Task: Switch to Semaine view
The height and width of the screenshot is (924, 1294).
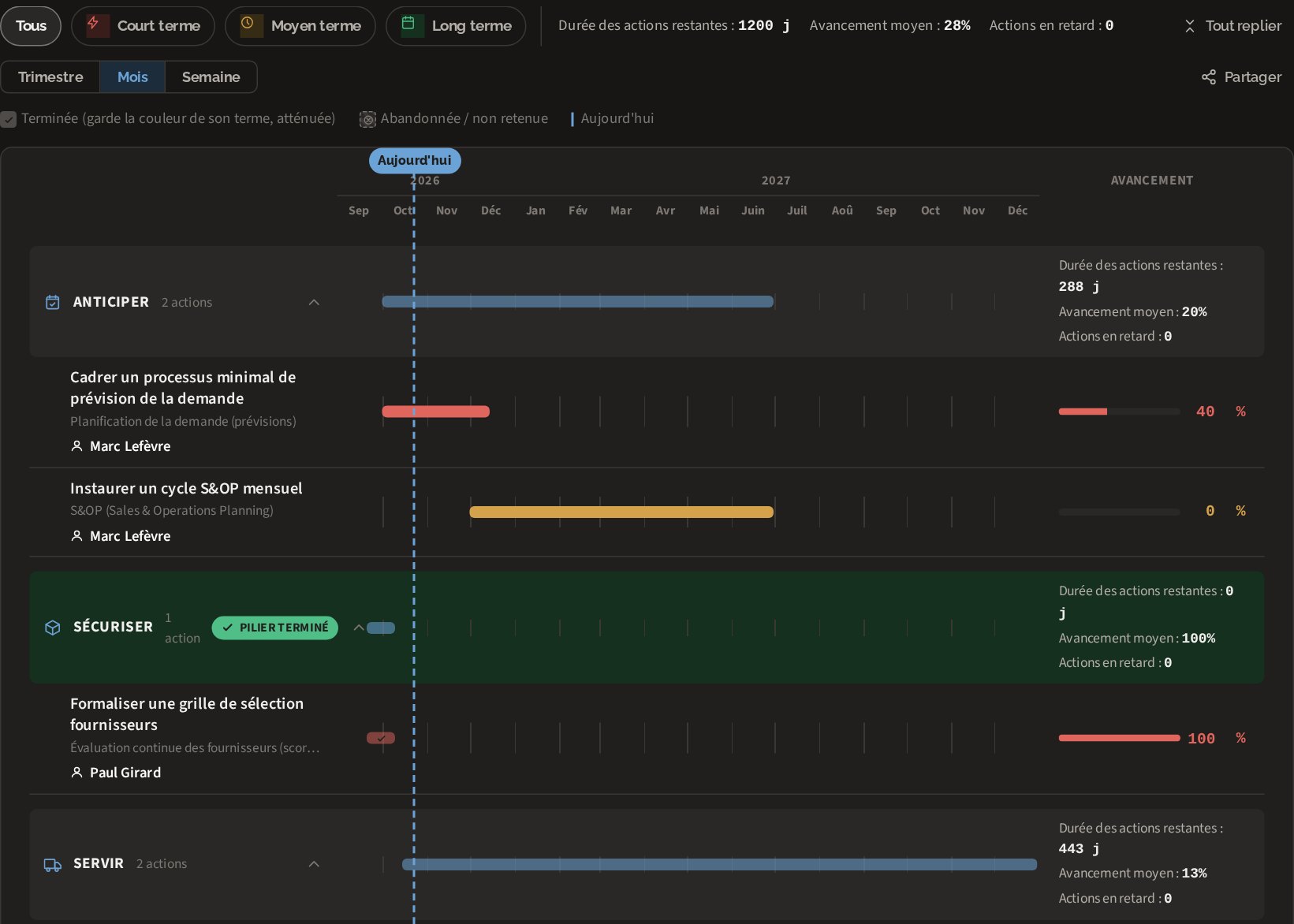Action: (211, 77)
